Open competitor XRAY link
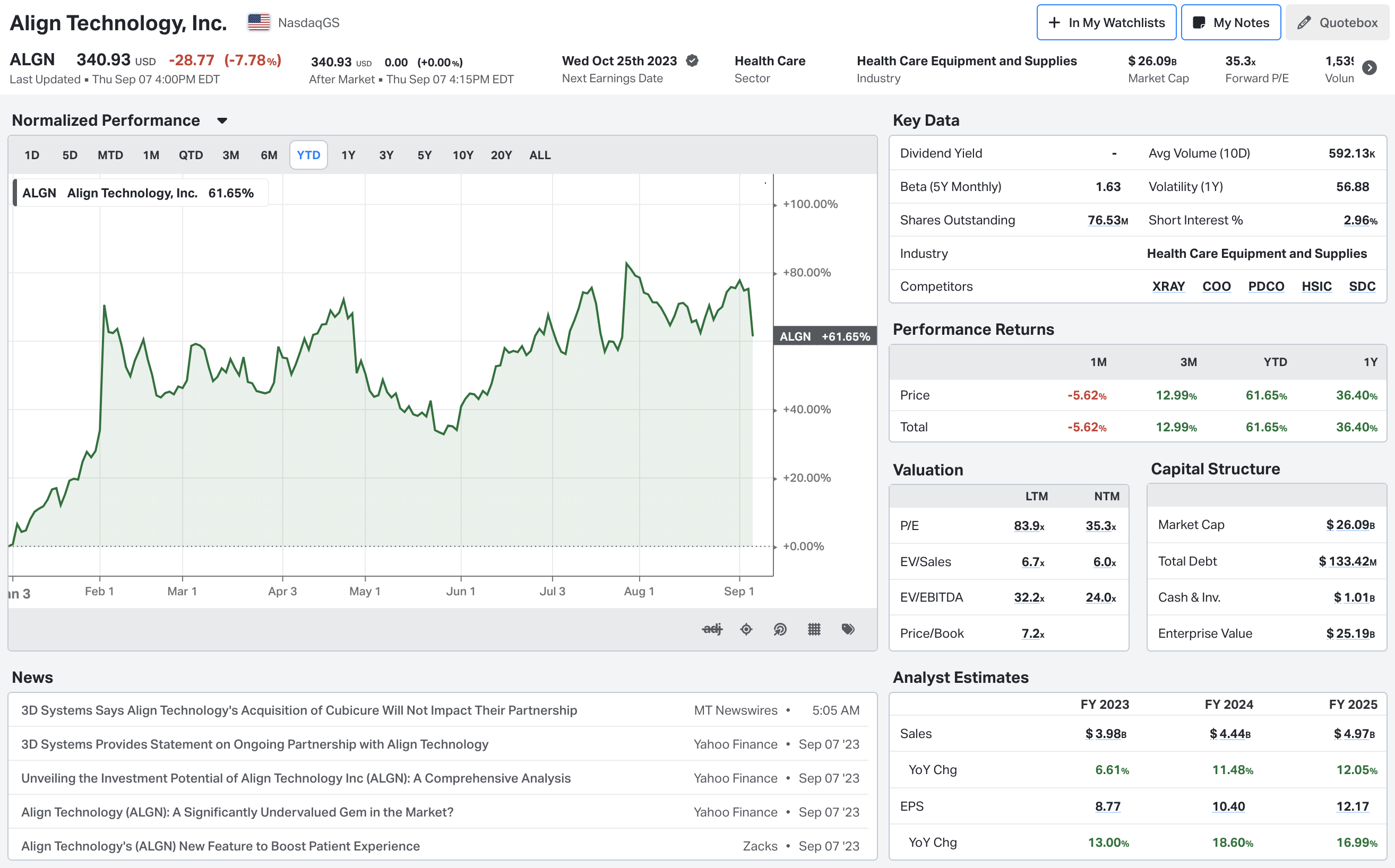This screenshot has width=1395, height=868. point(1169,287)
